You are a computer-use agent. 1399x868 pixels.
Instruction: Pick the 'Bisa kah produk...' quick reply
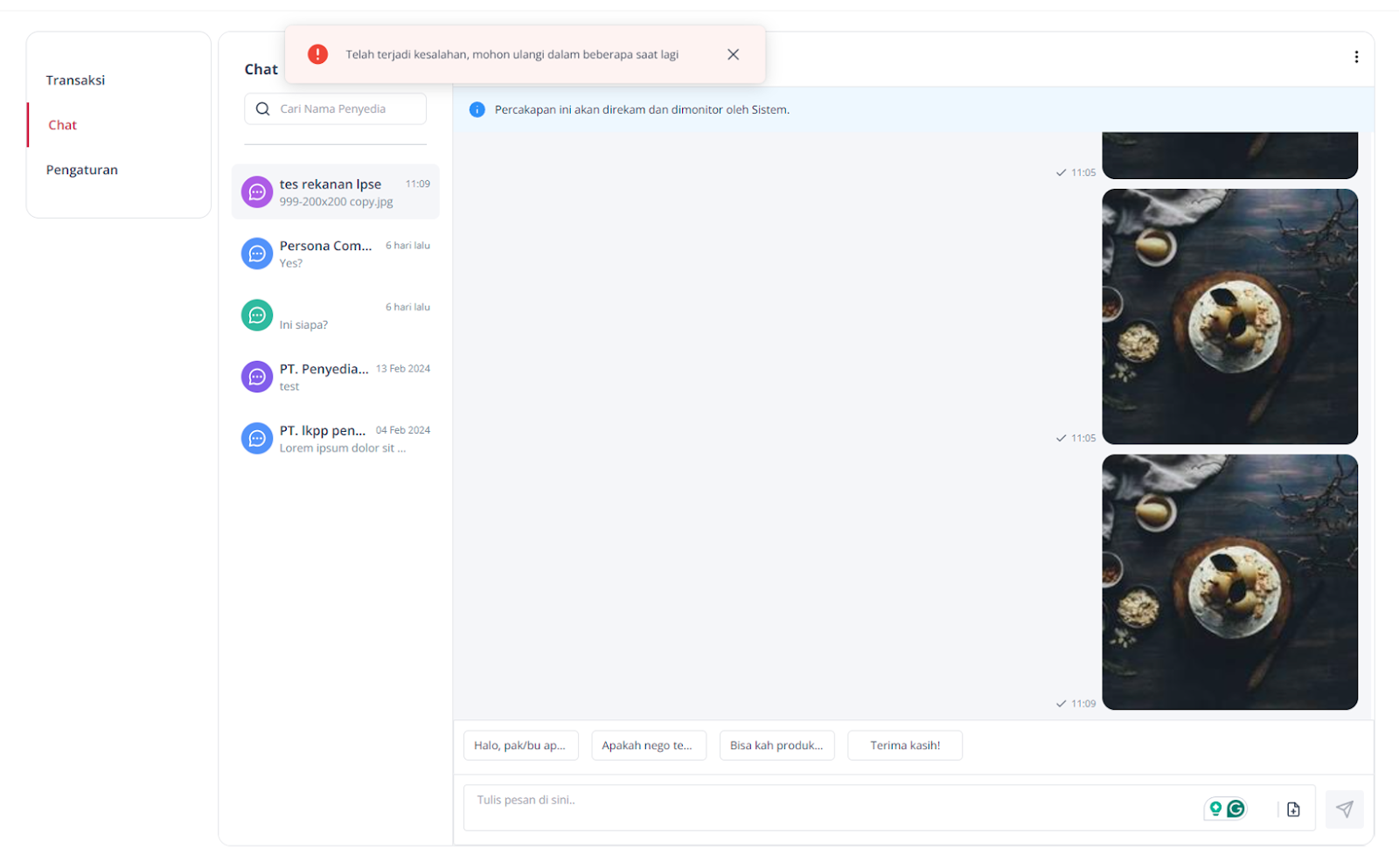coord(776,746)
